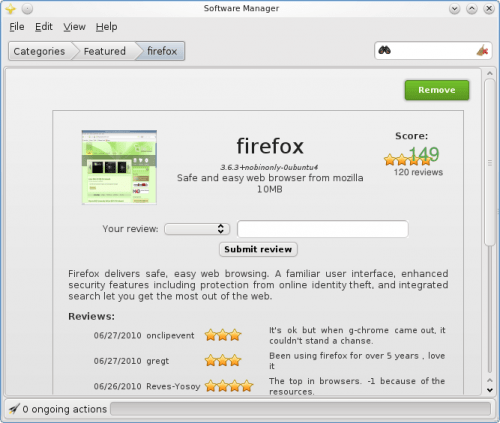Viewport: 500px width, 423px height.
Task: Open the Your review rating dropdown
Action: tap(197, 229)
